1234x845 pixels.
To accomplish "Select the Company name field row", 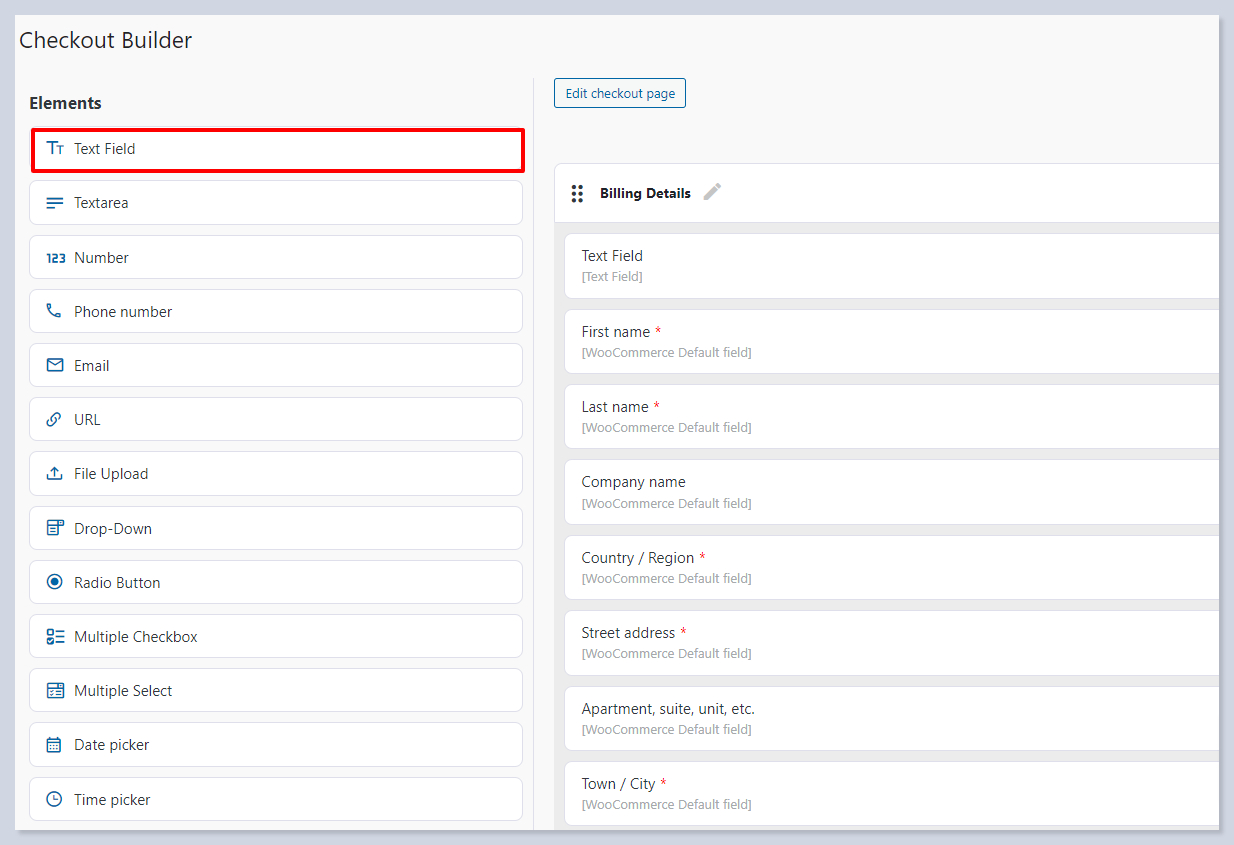I will [890, 492].
